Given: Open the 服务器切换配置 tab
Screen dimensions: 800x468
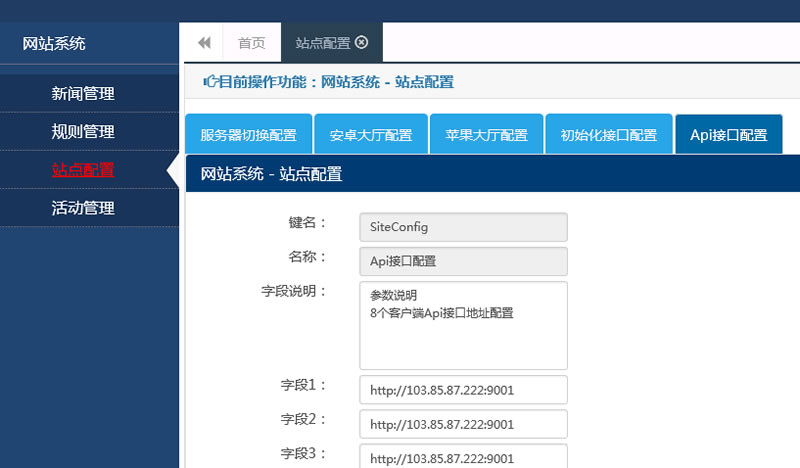Looking at the screenshot, I should point(248,135).
